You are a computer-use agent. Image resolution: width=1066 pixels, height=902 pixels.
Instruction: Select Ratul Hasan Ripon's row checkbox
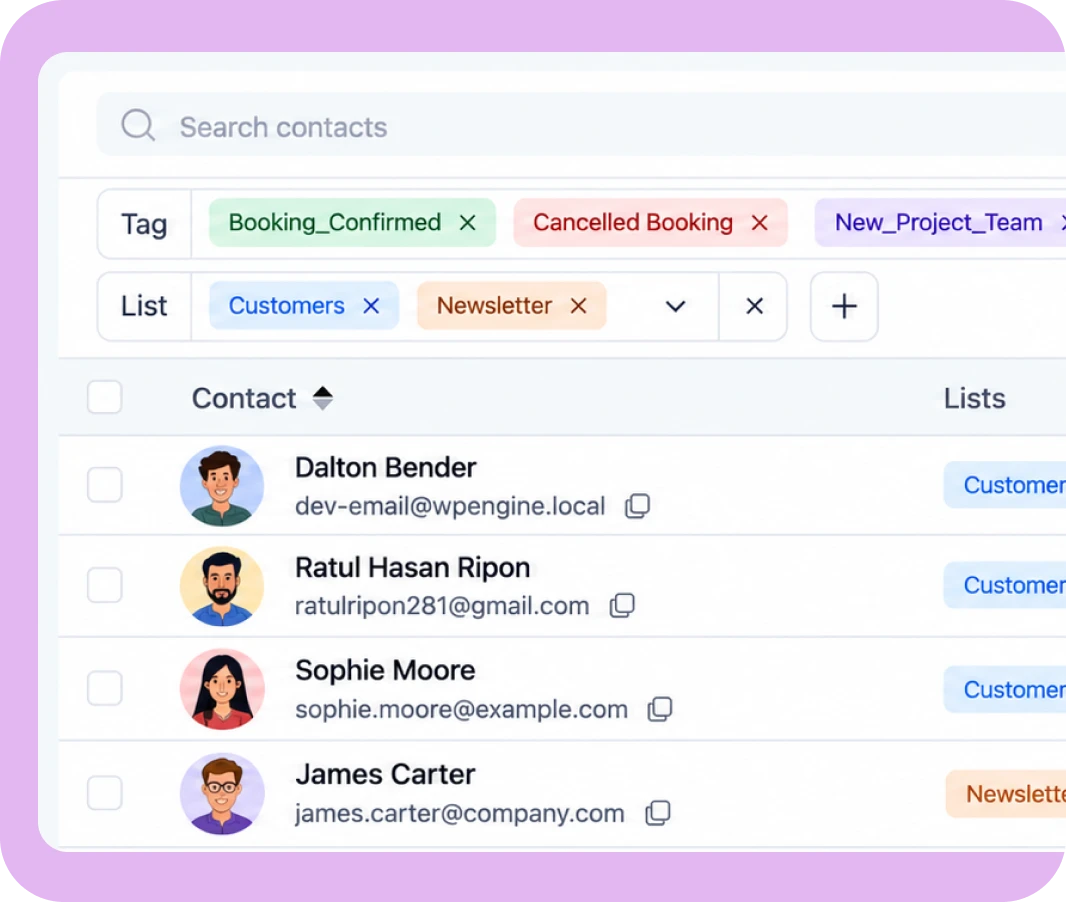pyautogui.click(x=105, y=585)
